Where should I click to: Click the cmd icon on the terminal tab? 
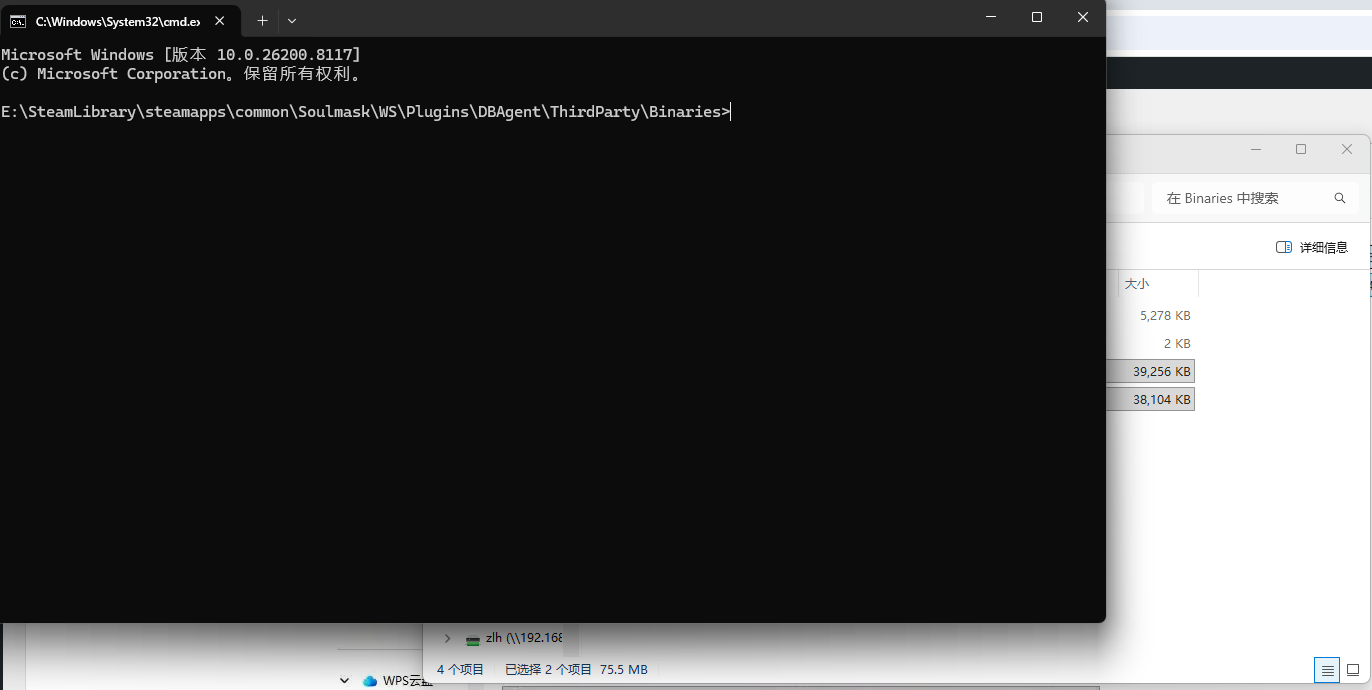[x=18, y=21]
